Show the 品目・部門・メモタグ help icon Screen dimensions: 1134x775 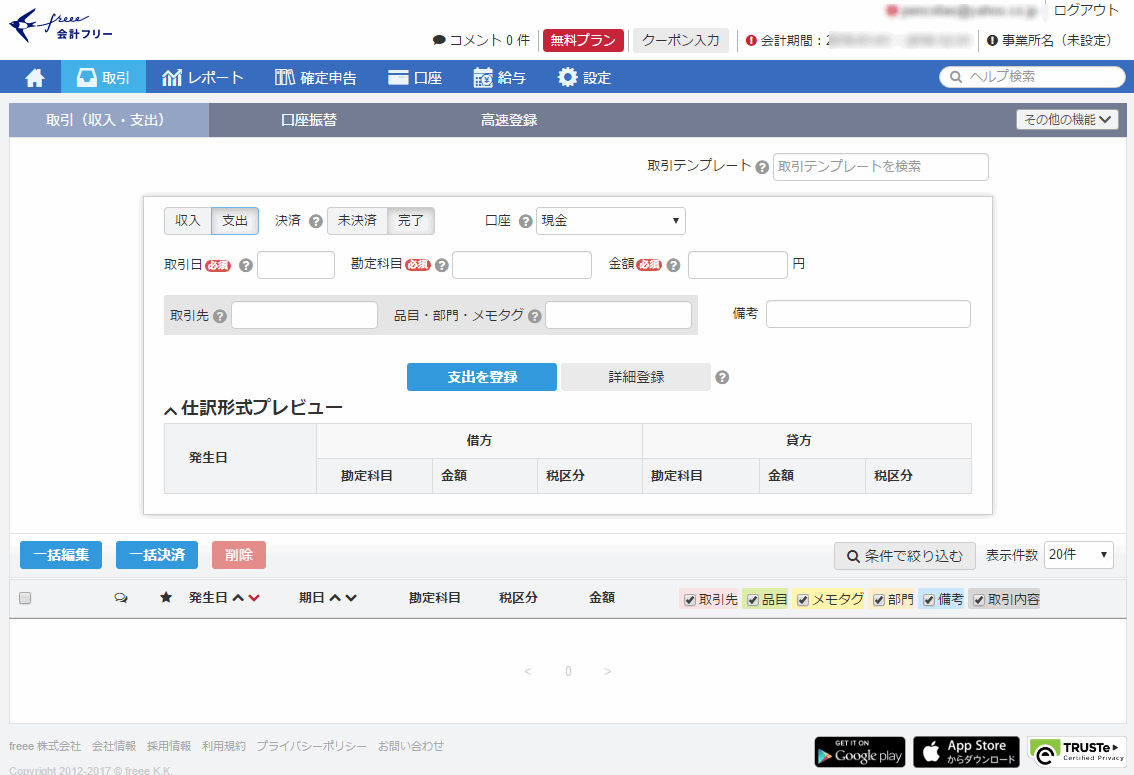tap(534, 316)
